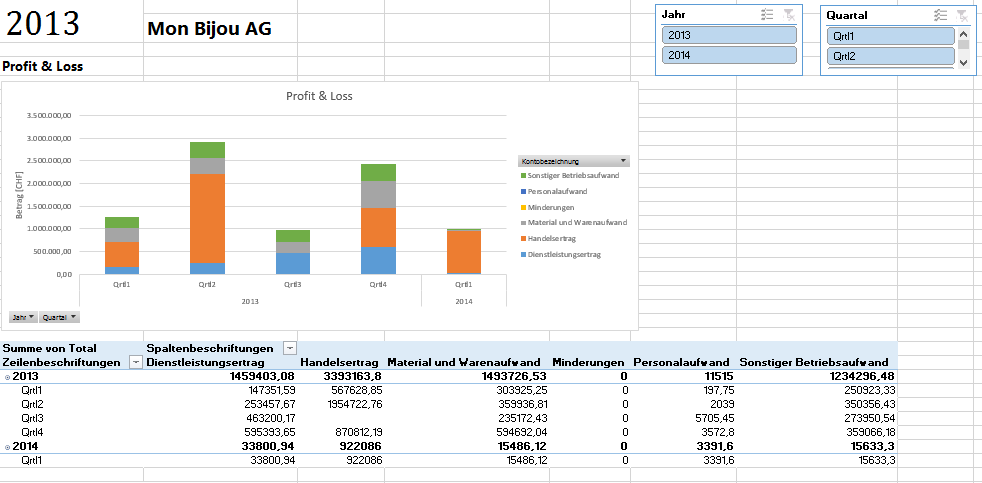The width and height of the screenshot is (982, 483).
Task: Enable multi-select in the Quartal slicer
Action: tap(940, 15)
